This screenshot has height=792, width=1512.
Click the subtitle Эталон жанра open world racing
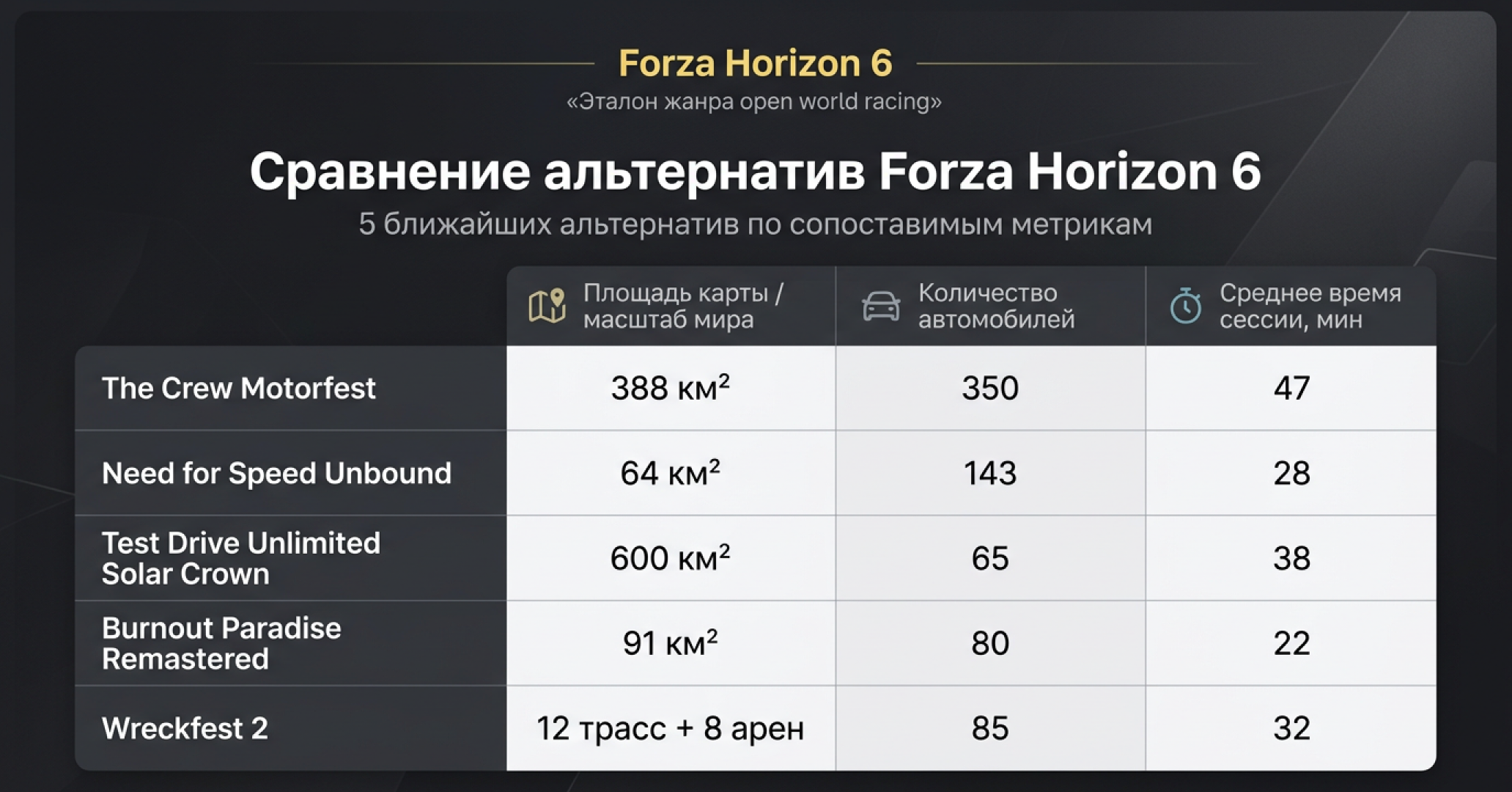click(x=754, y=101)
